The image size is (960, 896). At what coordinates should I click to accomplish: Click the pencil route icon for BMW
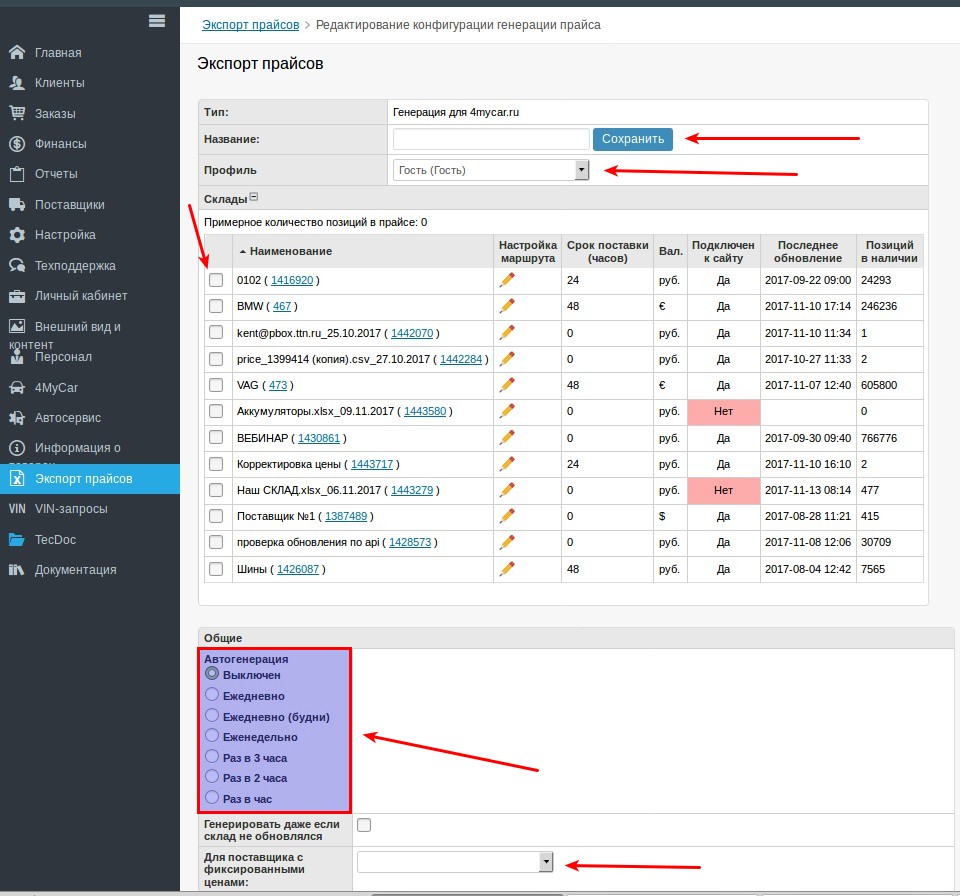coord(507,306)
